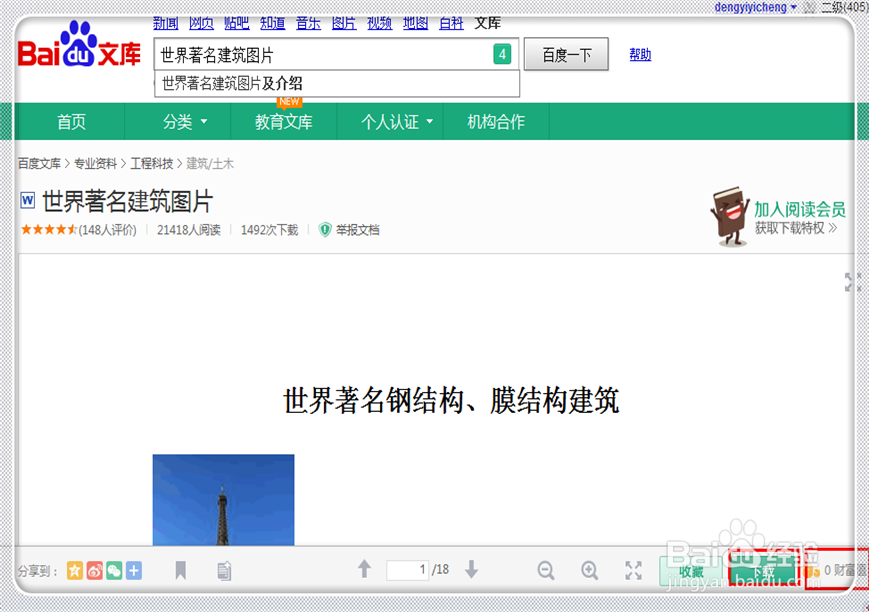Screen dimensions: 869x612
Task: Click the 百度一下 search button
Action: coord(566,55)
